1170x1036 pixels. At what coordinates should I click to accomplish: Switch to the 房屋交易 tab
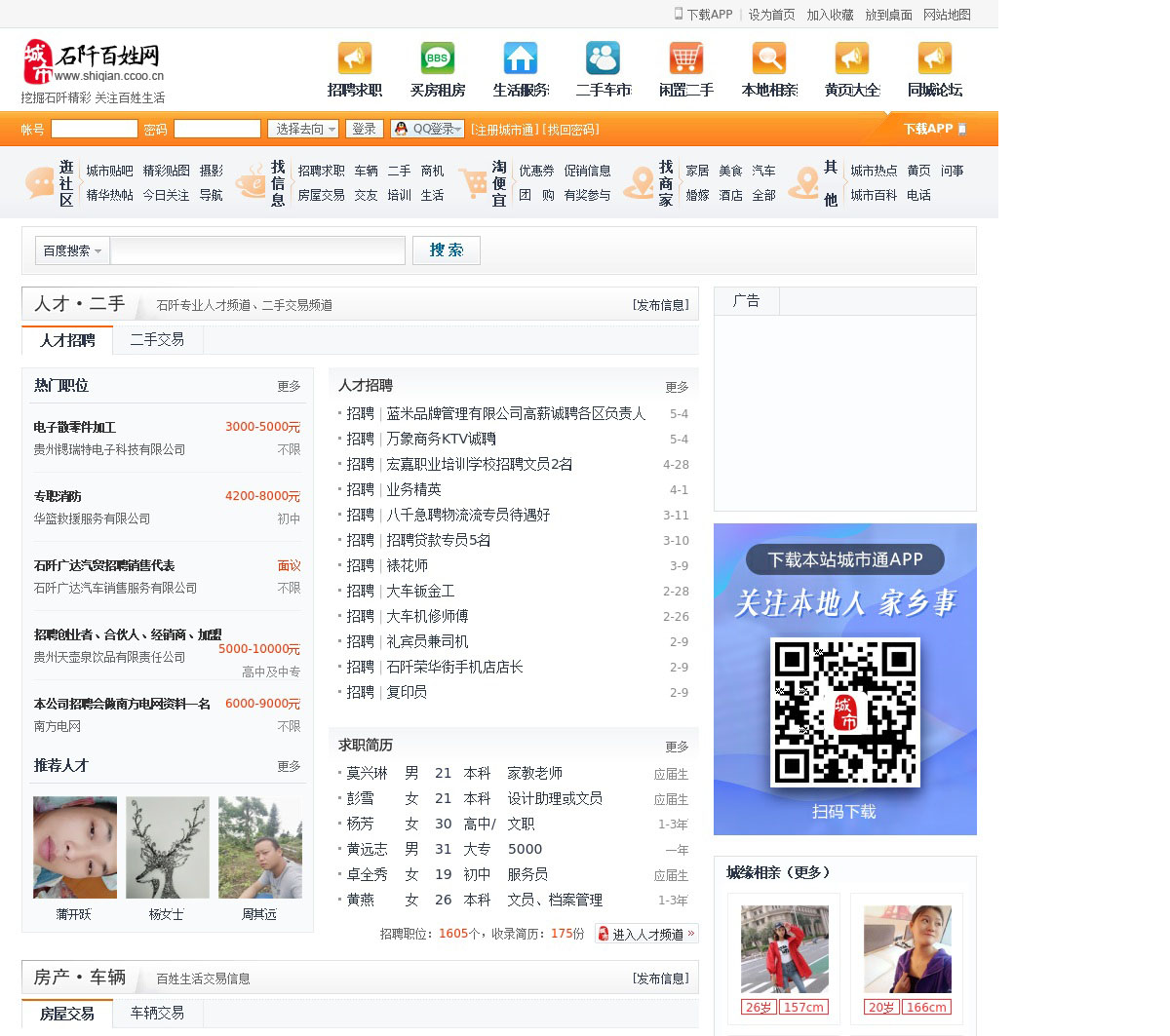[67, 1014]
